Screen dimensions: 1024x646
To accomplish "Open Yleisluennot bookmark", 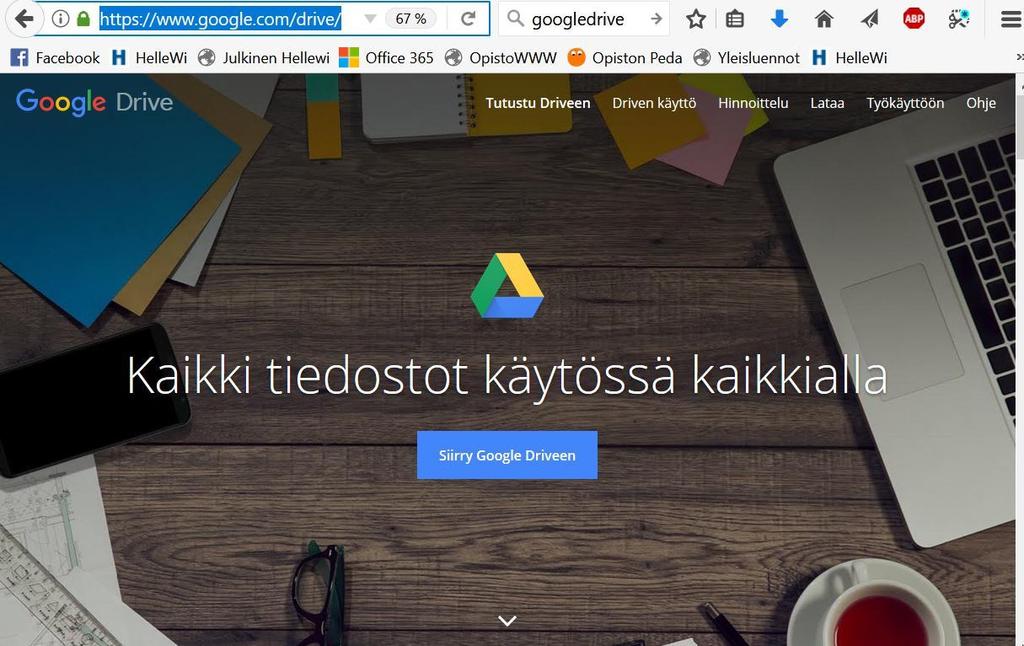I will coord(746,58).
